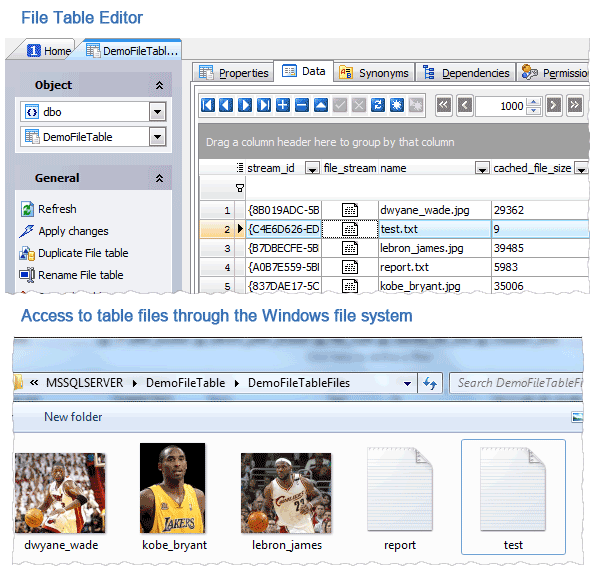Select the kobe_bryant image thumbnail

point(173,489)
